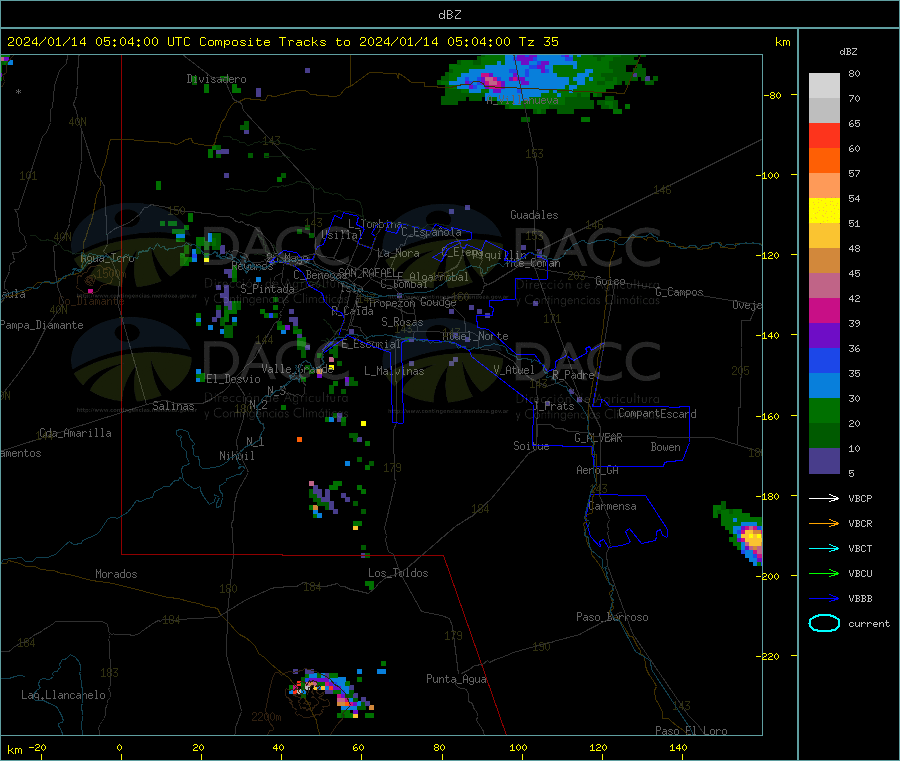The width and height of the screenshot is (900, 761).
Task: Click the 'Paso_Barroso' map label
Action: (x=612, y=617)
